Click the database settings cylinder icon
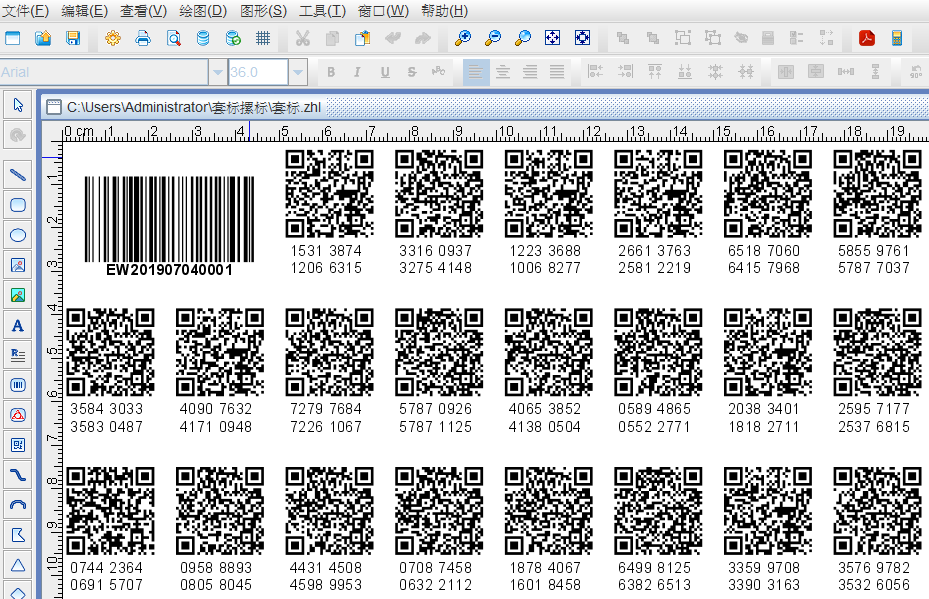The image size is (929, 599). [x=203, y=39]
